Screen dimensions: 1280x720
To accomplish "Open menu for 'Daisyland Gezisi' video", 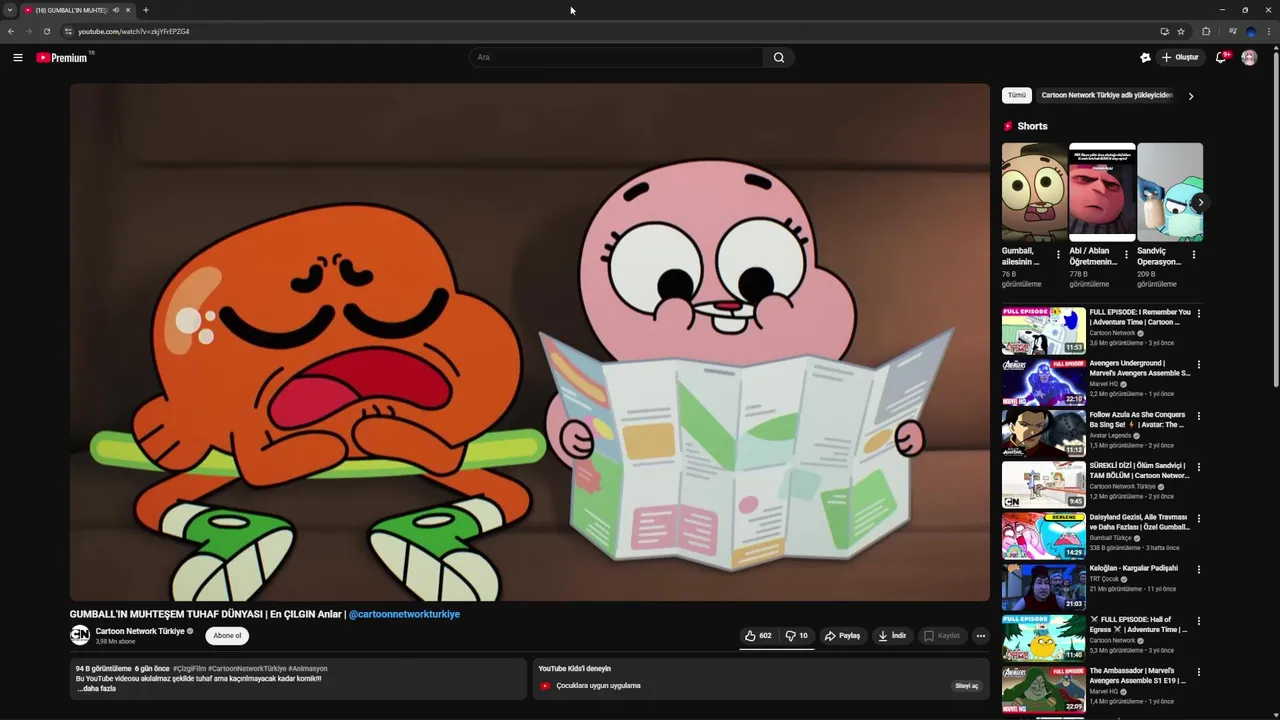I will coord(1198,519).
